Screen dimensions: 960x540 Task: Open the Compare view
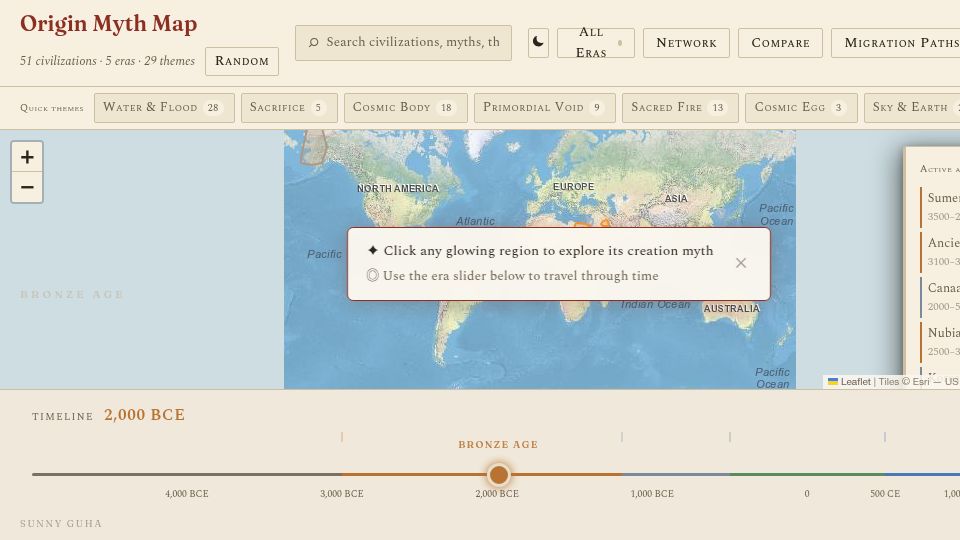click(x=780, y=43)
